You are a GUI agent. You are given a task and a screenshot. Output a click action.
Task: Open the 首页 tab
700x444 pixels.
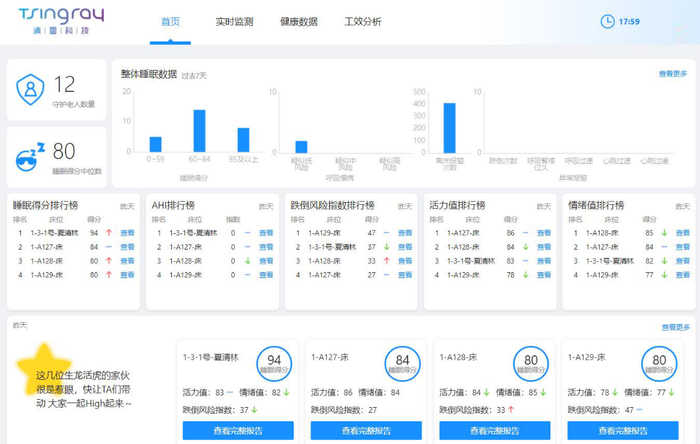coord(171,21)
